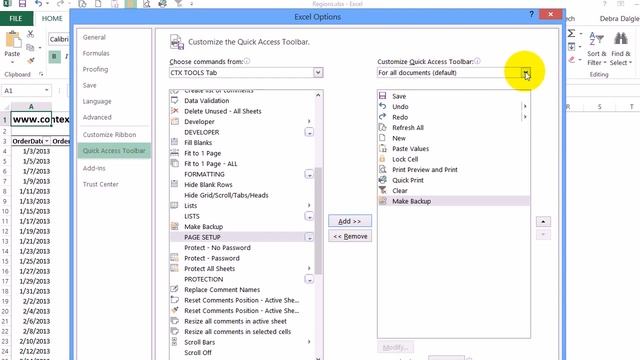This screenshot has width=640, height=360.
Task: Select Refresh All in right list
Action: pos(453,128)
